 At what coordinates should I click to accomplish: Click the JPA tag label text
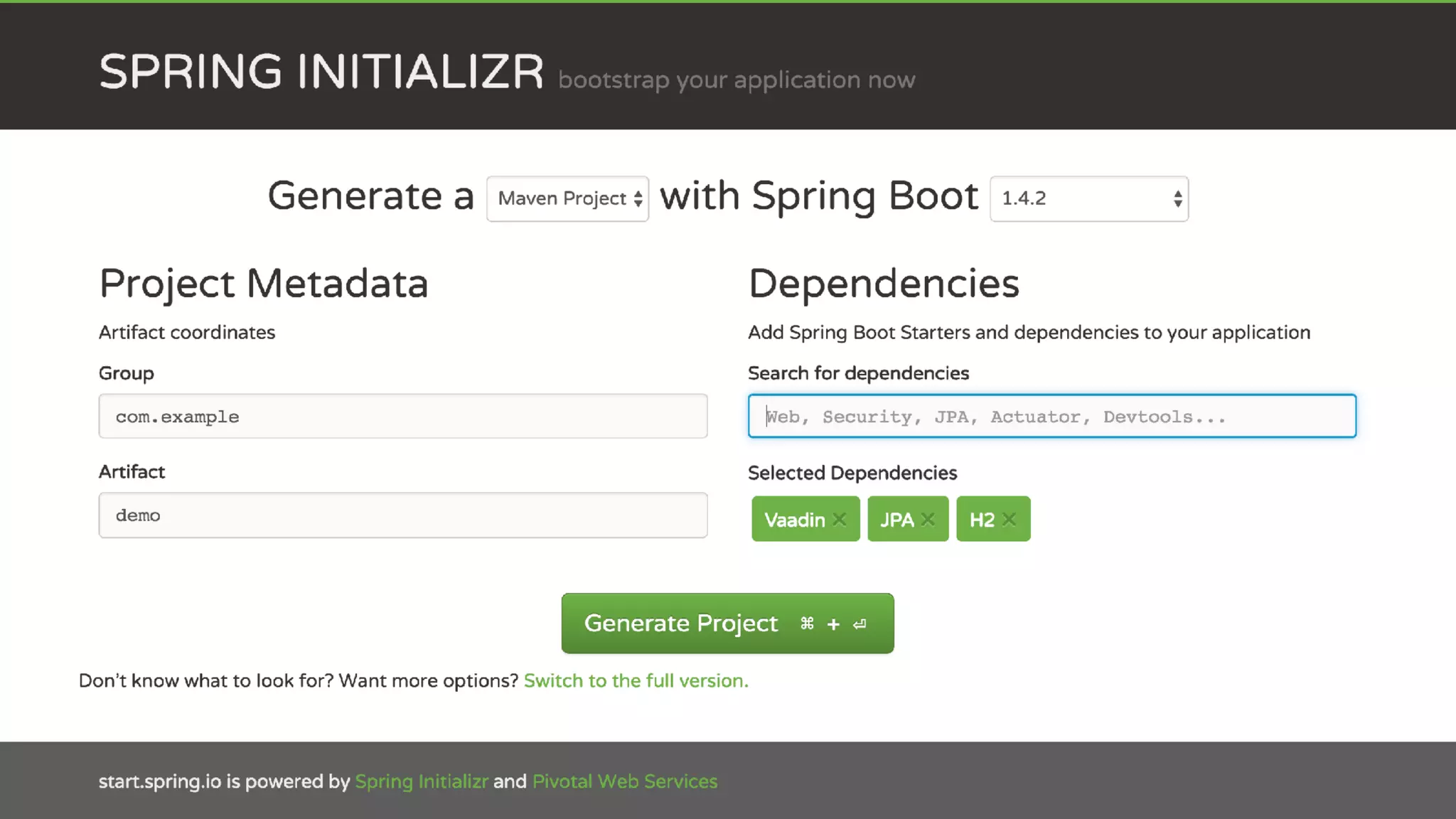pos(896,520)
